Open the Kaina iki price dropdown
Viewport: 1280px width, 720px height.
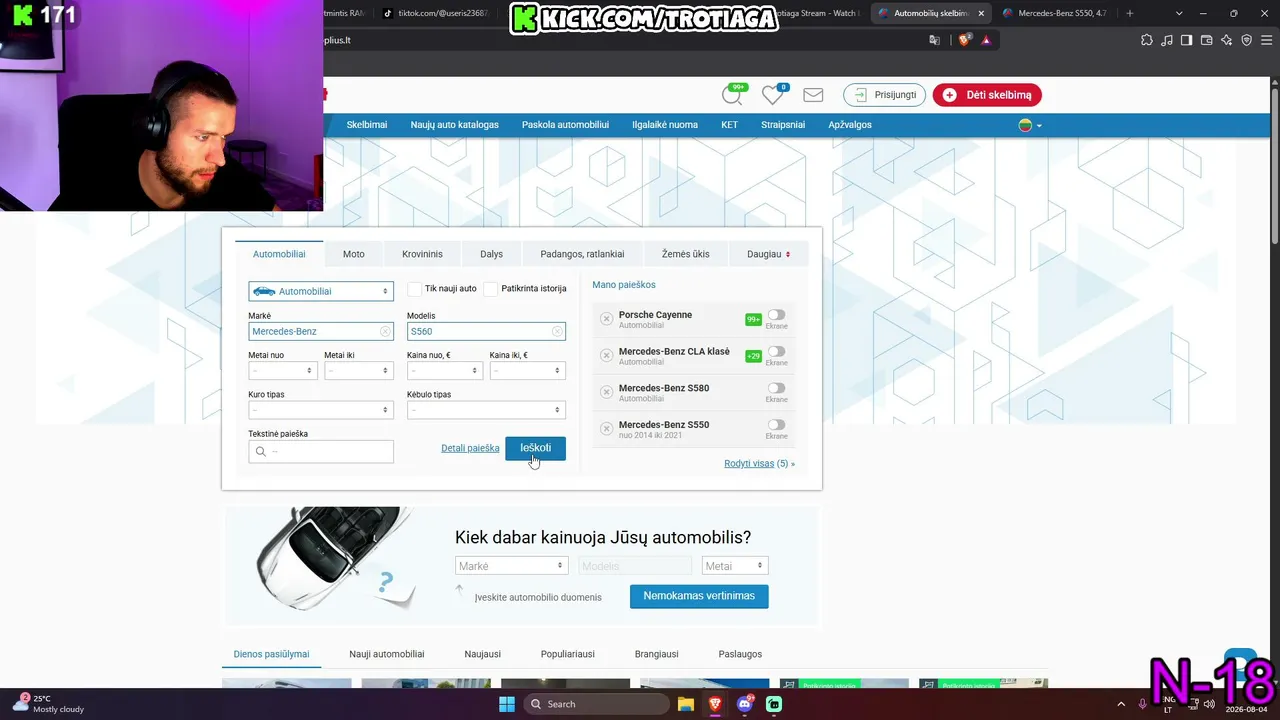528,371
